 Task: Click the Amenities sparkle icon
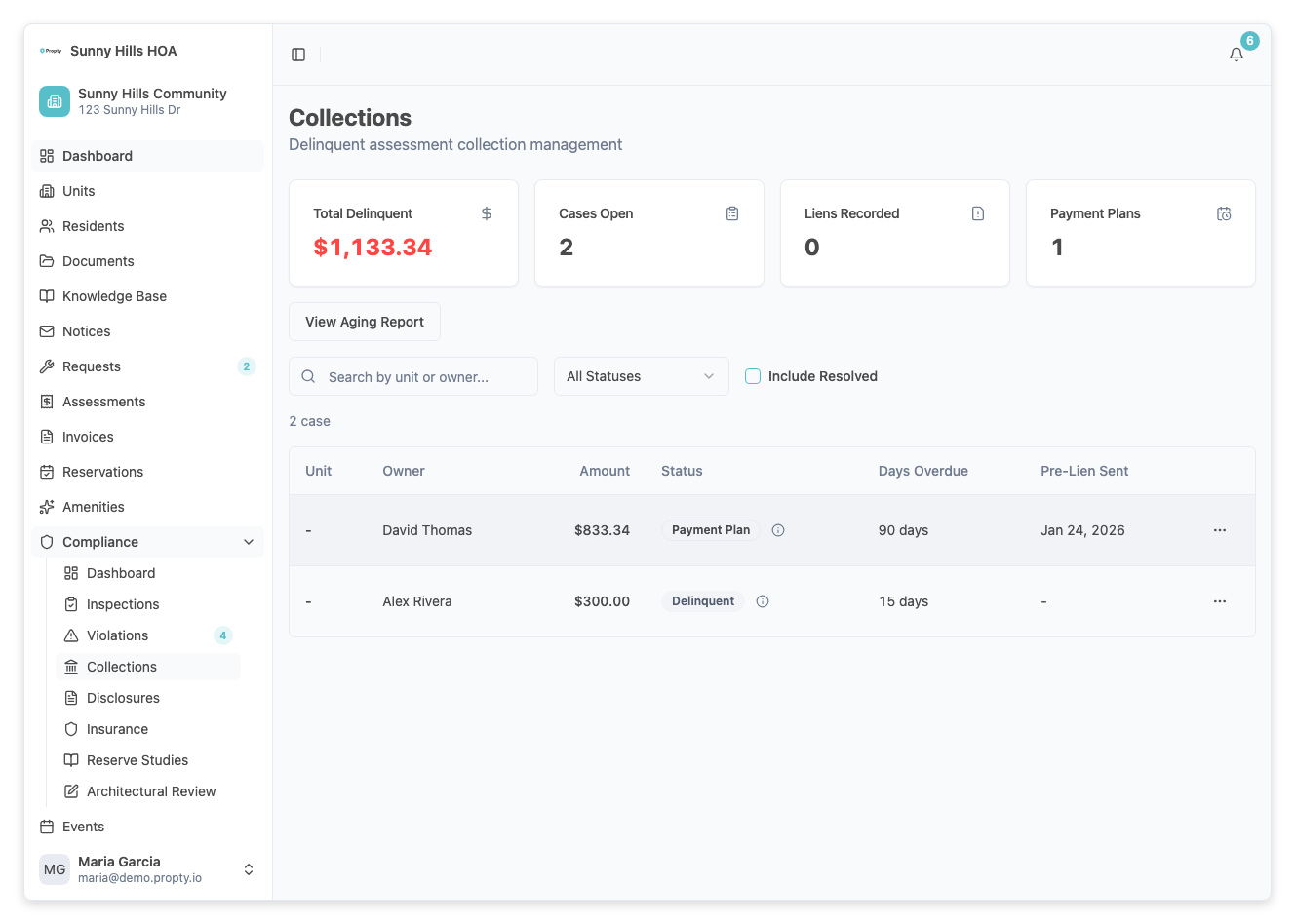[47, 507]
